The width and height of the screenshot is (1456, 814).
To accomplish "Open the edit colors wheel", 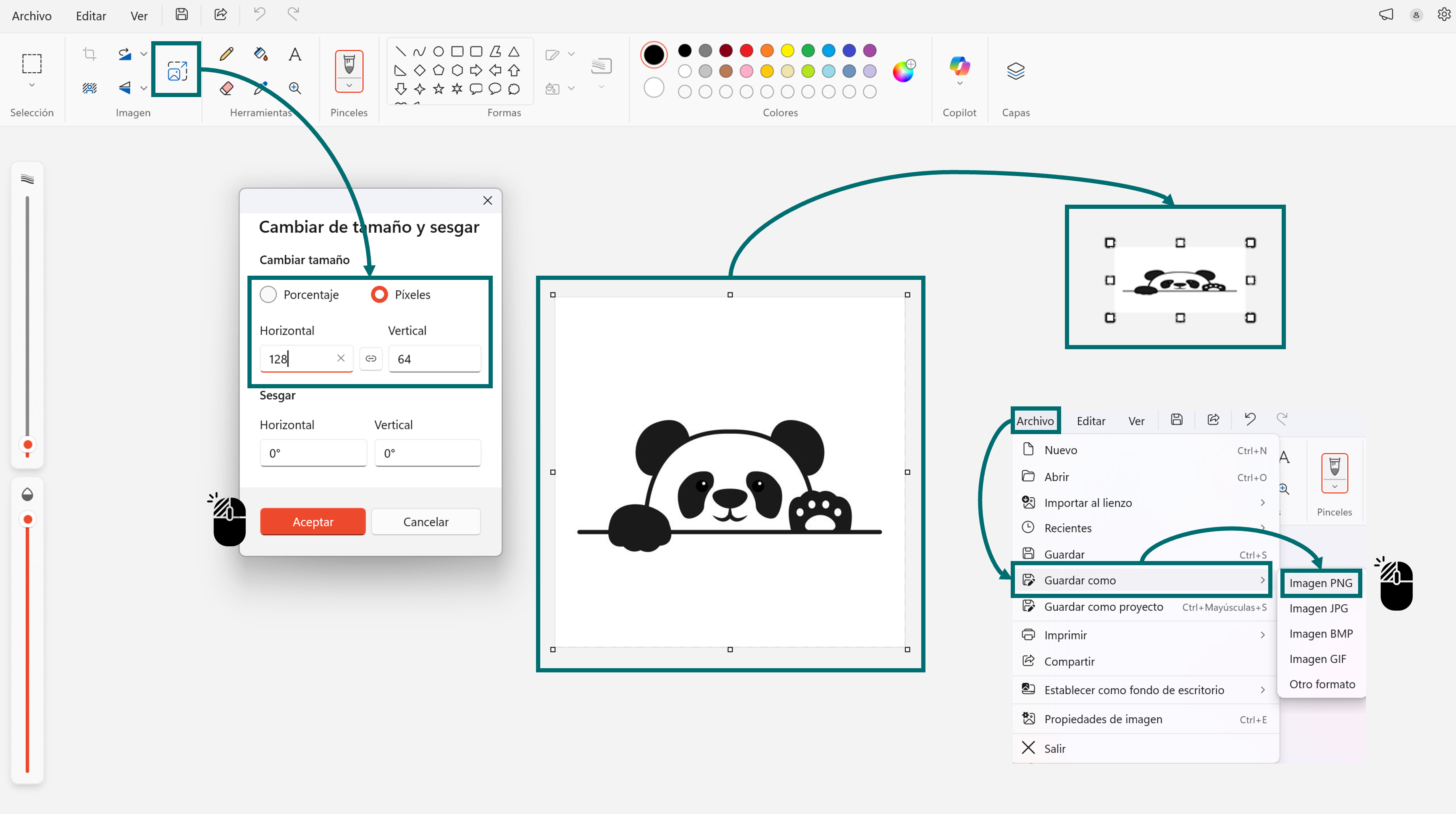I will pos(903,71).
